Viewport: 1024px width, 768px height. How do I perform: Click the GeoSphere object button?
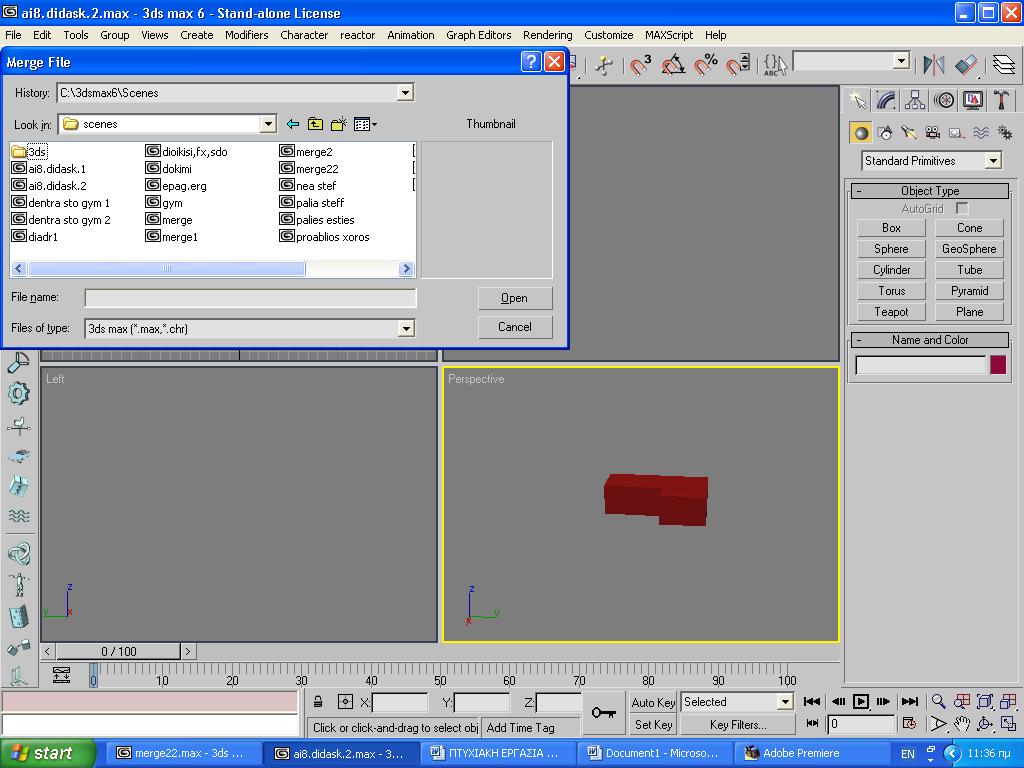tap(969, 249)
